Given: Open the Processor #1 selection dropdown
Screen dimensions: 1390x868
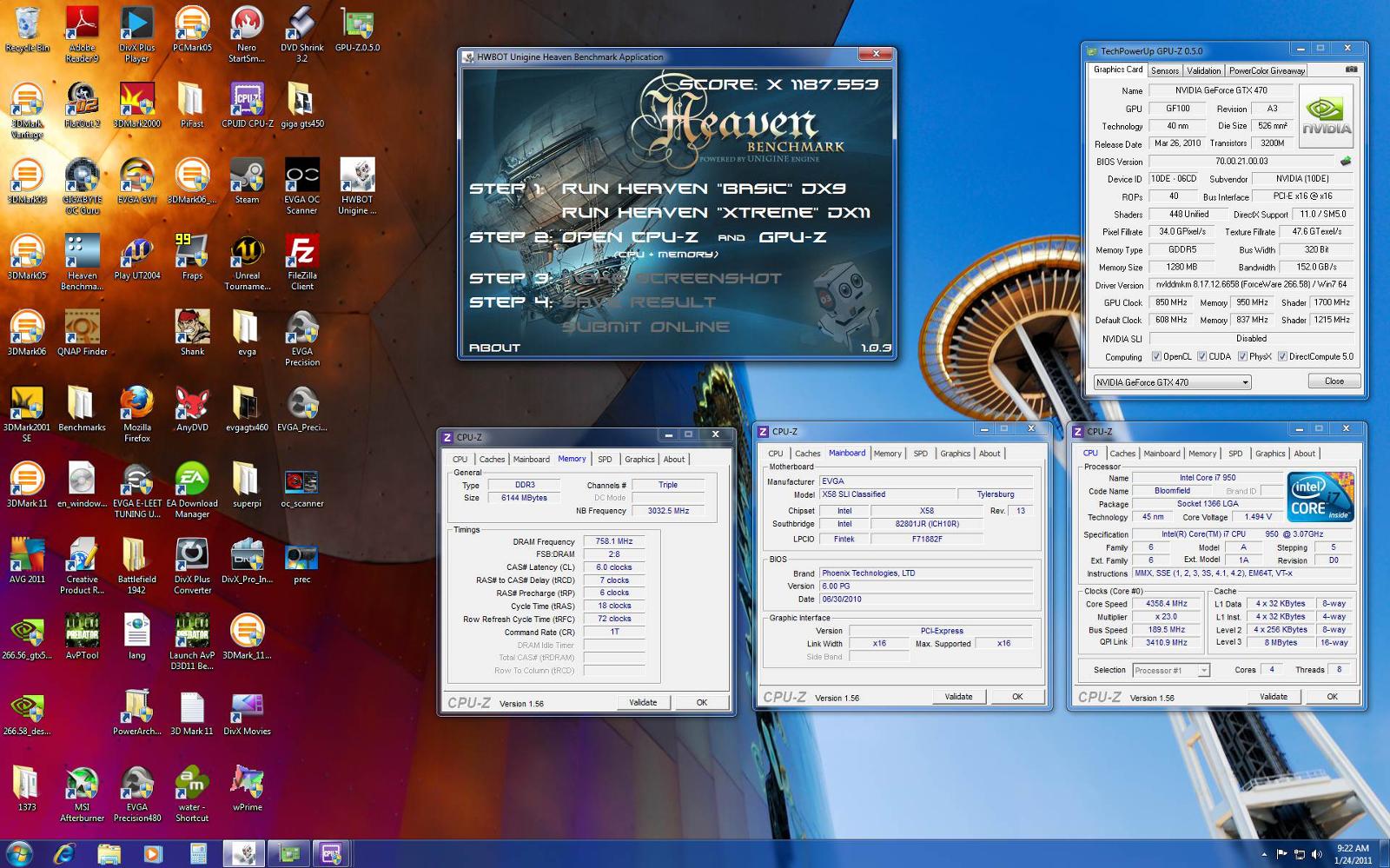Looking at the screenshot, I should tap(1171, 670).
